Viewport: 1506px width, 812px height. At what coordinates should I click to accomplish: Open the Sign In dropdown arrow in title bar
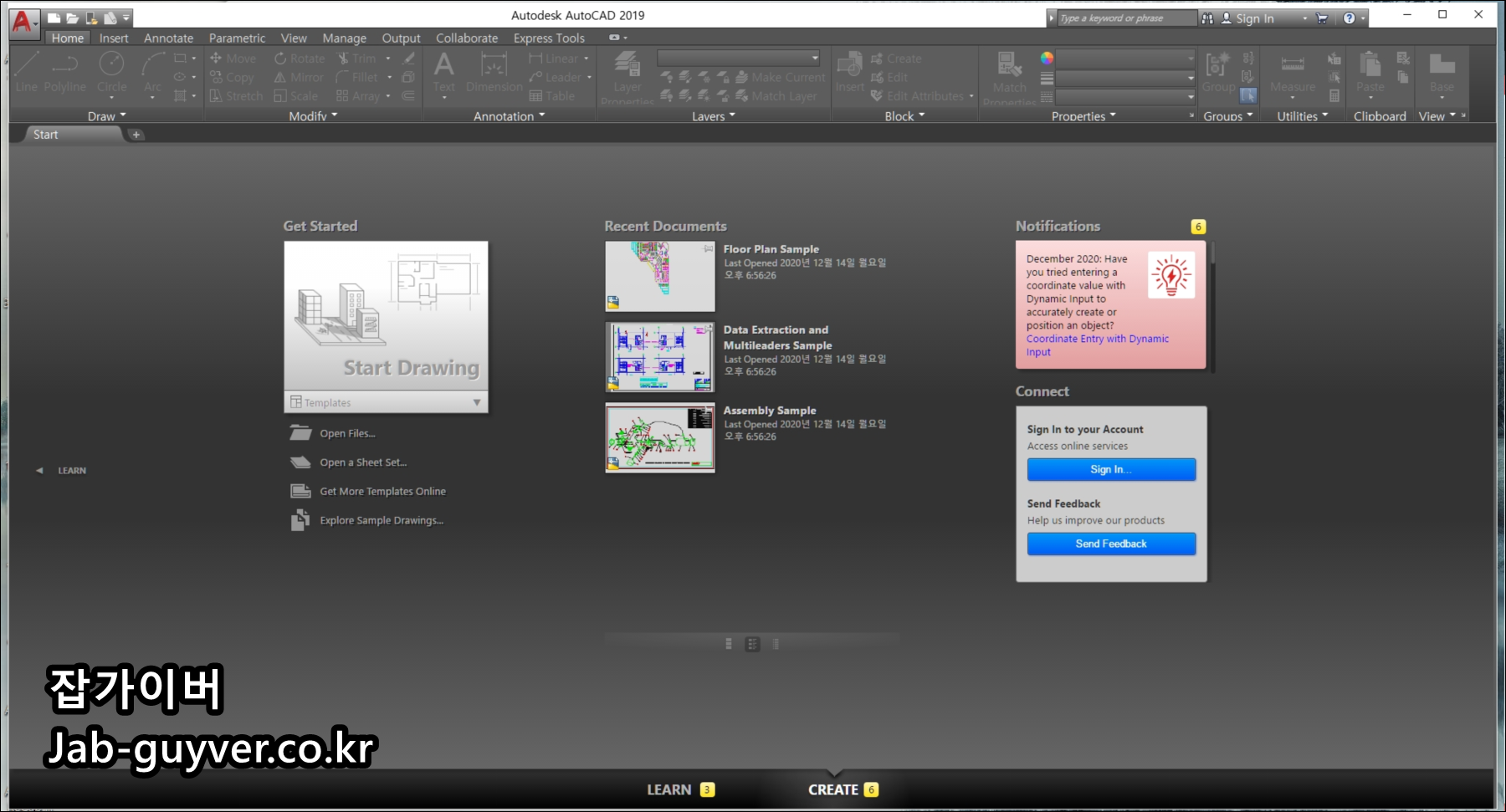[1305, 18]
